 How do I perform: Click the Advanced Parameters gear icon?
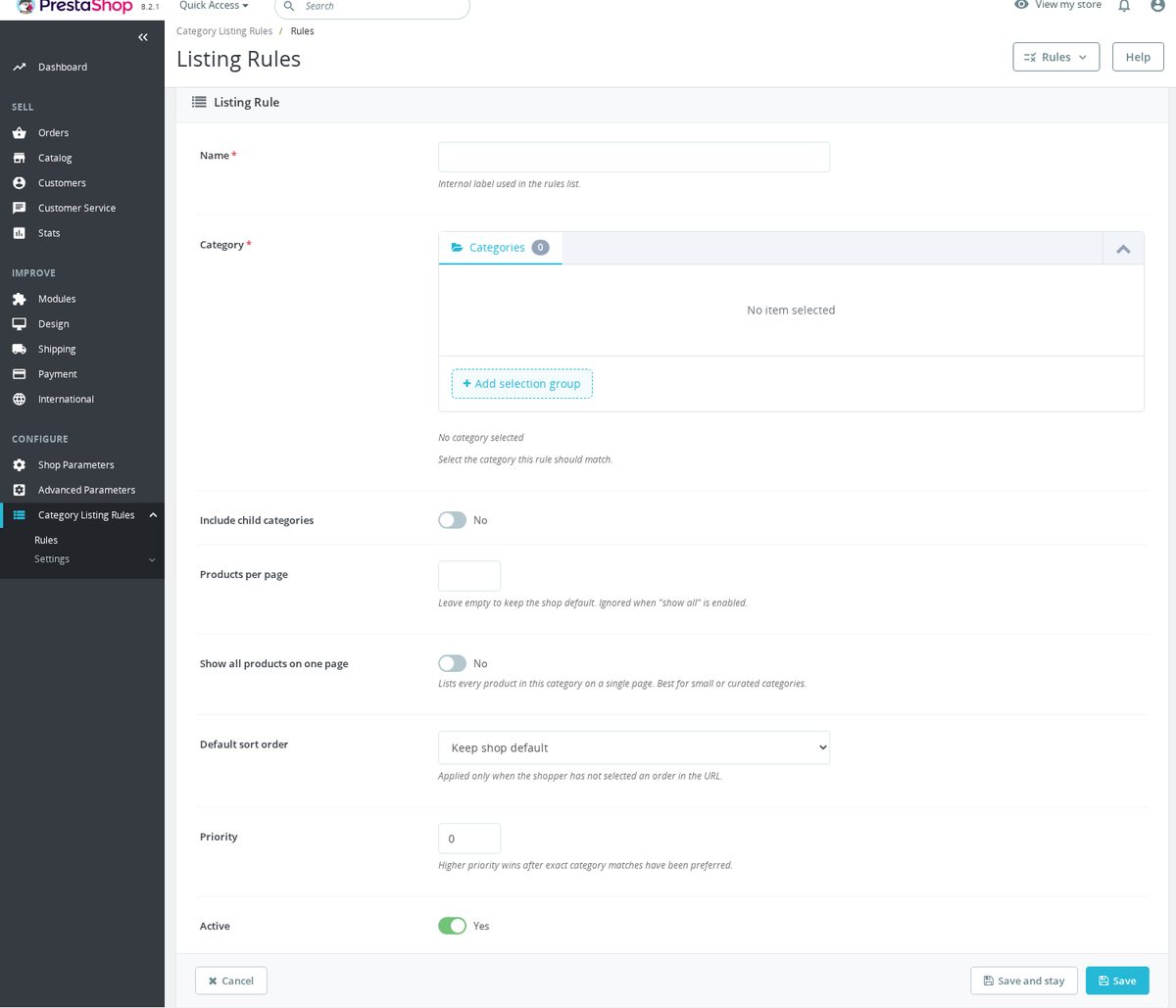(19, 490)
